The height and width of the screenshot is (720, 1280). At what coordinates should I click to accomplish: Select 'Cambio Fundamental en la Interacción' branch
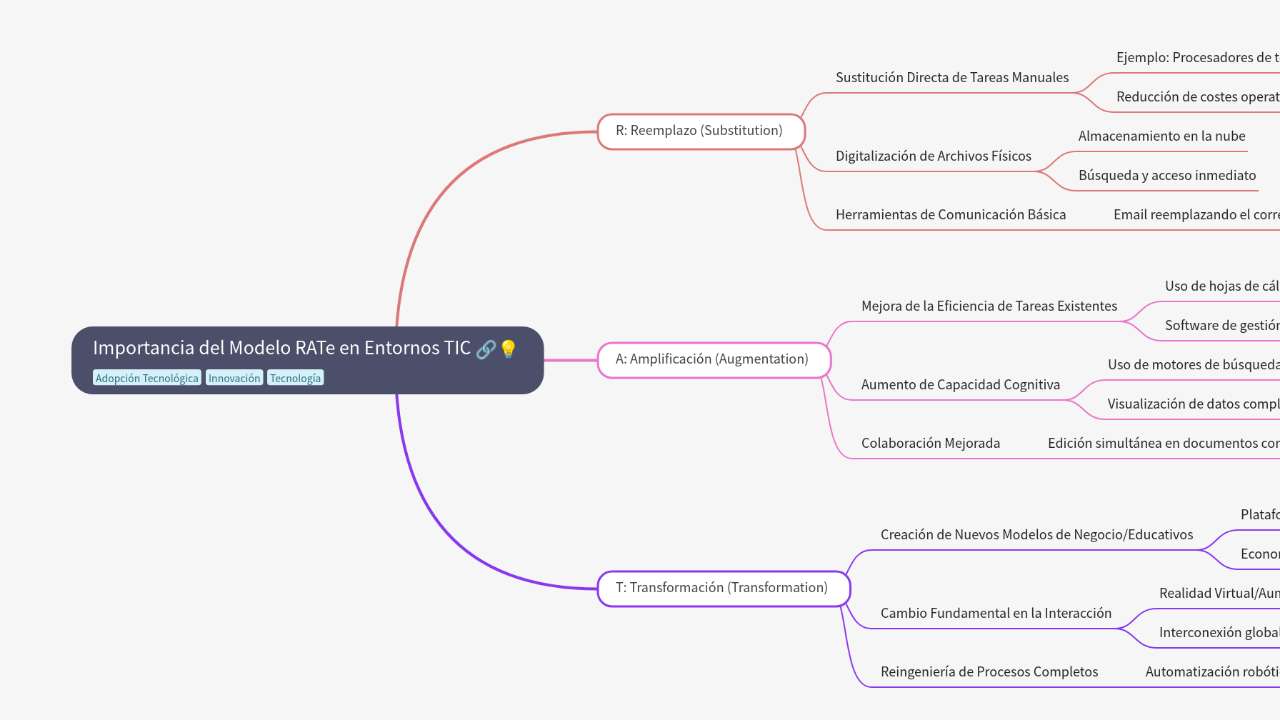[995, 614]
